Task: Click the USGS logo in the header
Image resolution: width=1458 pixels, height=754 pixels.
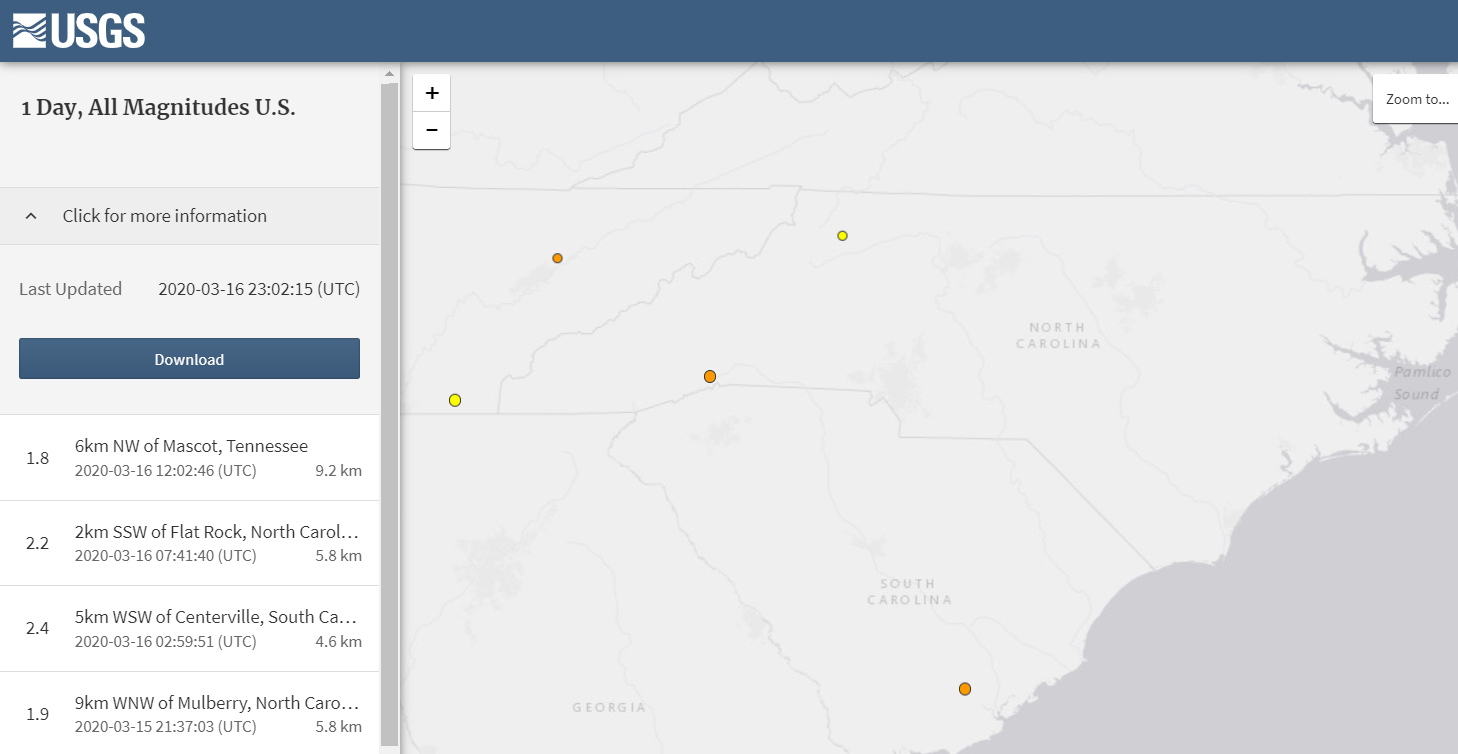Action: pos(79,31)
